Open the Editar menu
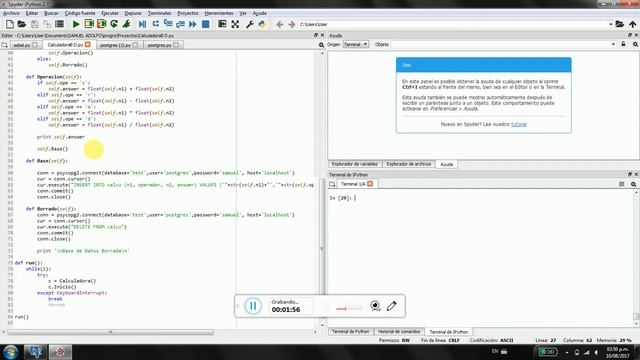This screenshot has width=640, height=360. (x=32, y=13)
